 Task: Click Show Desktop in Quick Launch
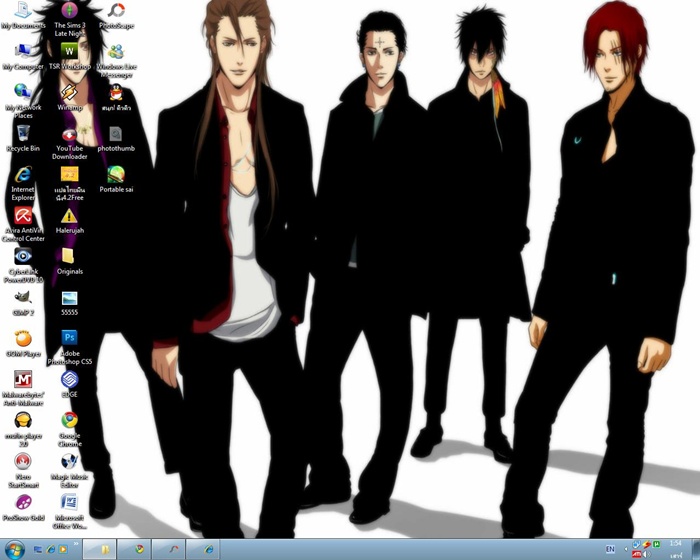pos(38,550)
